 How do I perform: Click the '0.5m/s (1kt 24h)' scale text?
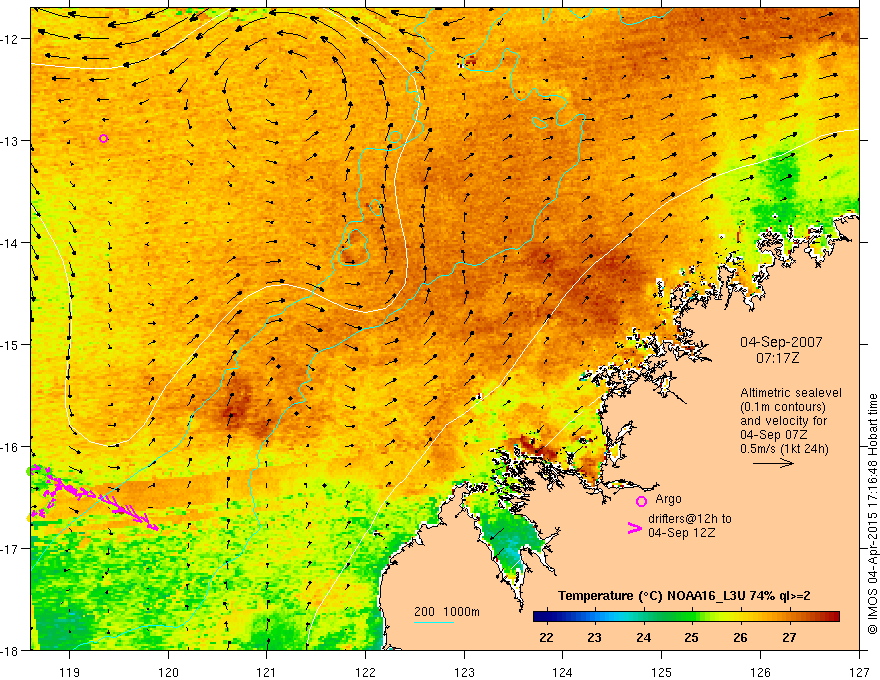(784, 449)
